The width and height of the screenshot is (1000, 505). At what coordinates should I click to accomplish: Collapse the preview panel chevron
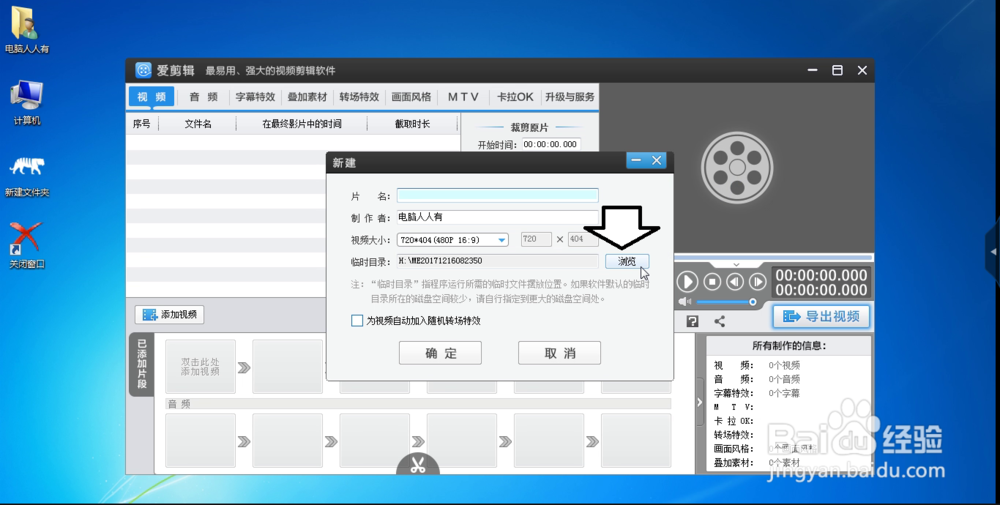click(736, 264)
